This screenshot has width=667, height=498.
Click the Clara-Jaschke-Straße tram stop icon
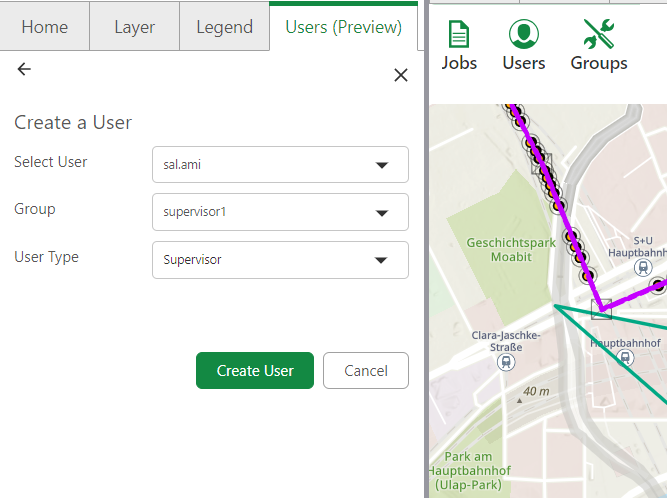click(507, 363)
